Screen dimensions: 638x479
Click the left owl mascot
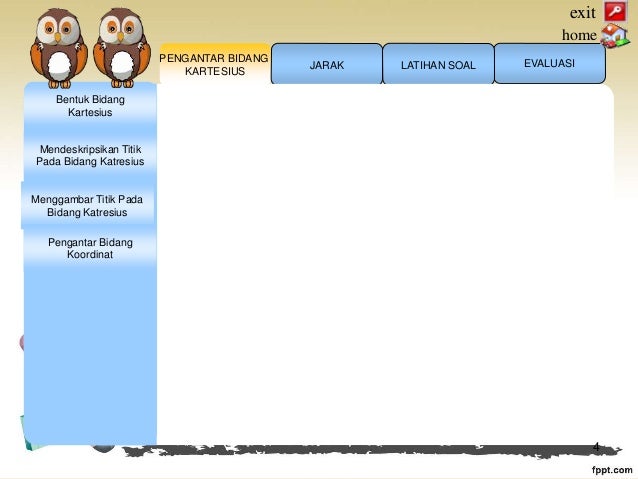59,48
